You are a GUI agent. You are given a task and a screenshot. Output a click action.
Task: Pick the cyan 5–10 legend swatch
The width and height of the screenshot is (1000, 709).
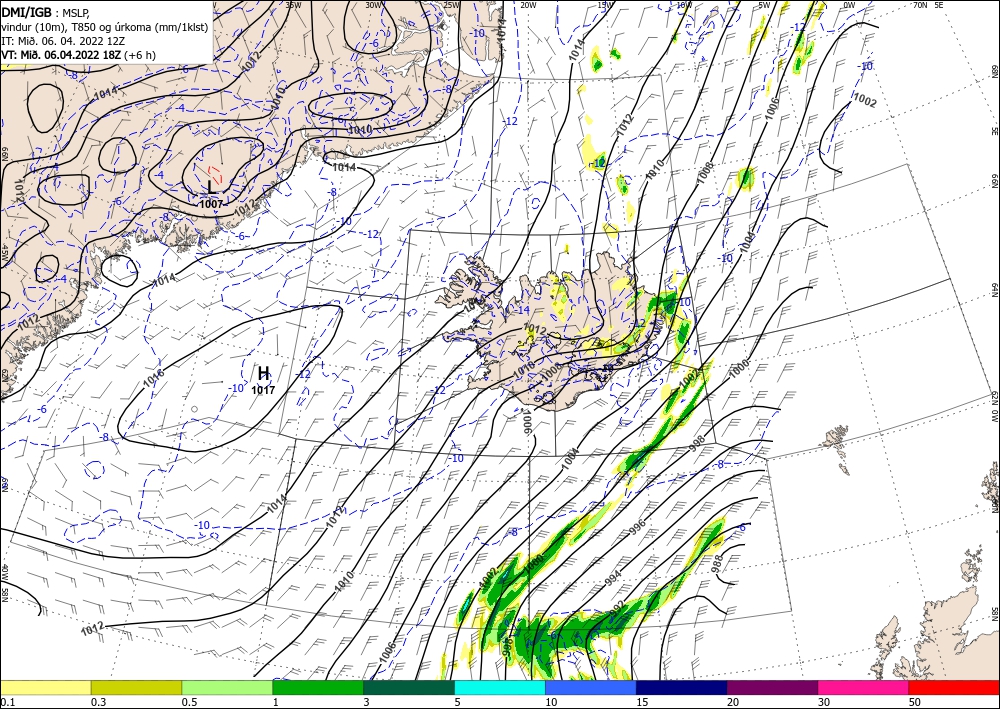(x=500, y=687)
